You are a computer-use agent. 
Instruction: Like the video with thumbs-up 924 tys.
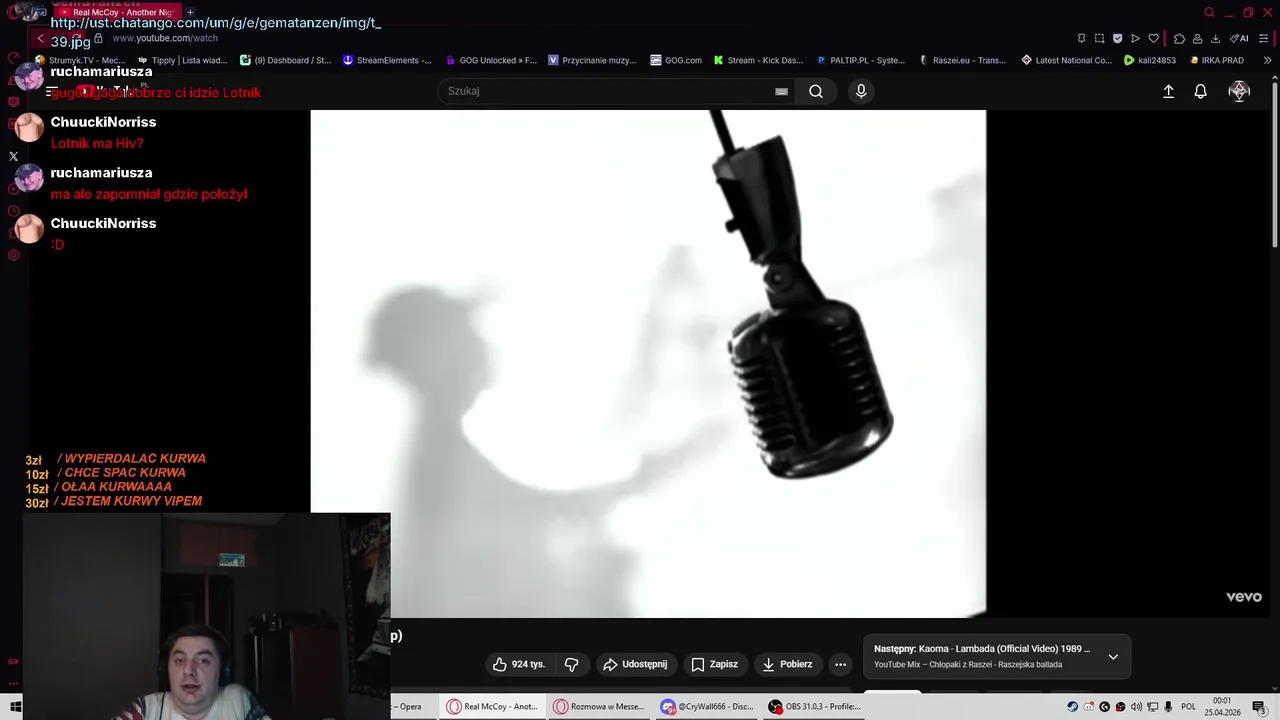coord(519,664)
